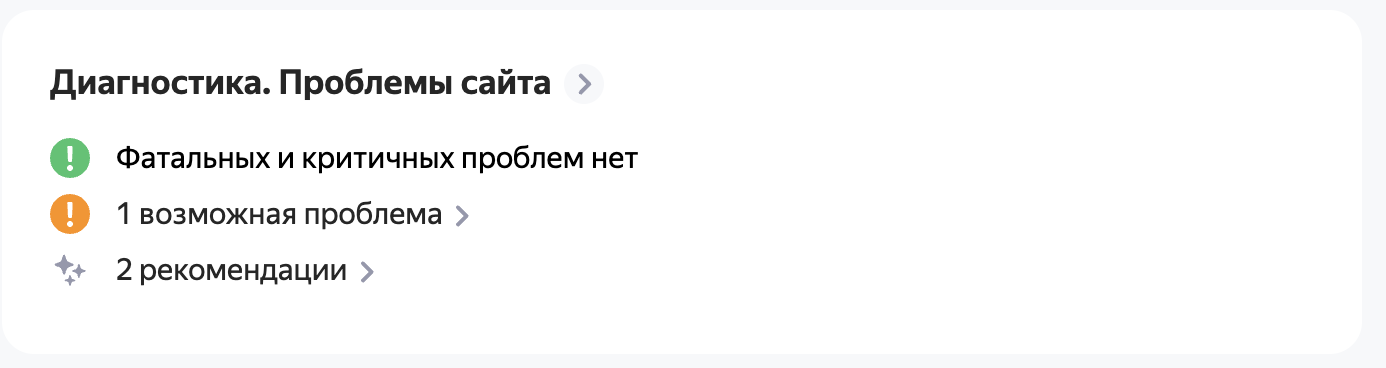Click 'Фатальных и критичных проблем нет' text
This screenshot has height=368, width=1386.
(377, 158)
